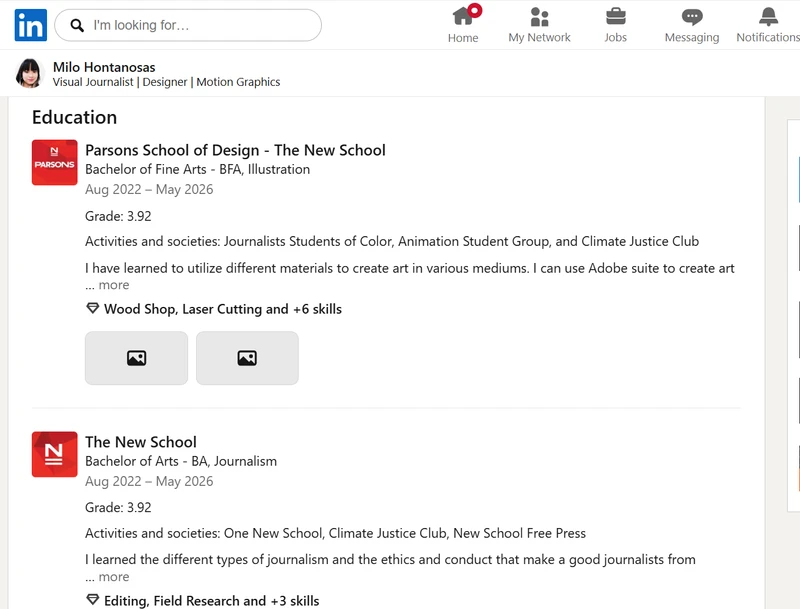The image size is (800, 609).
Task: Open "Editing, Field Research and +3 skills"
Action: pyautogui.click(x=211, y=601)
